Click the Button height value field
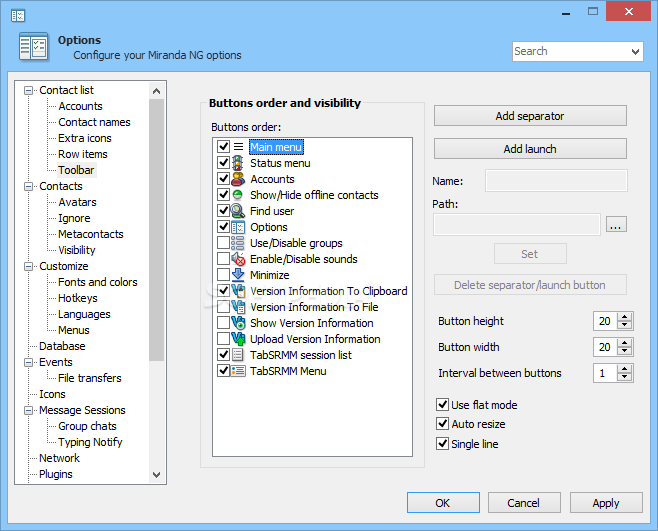 point(605,321)
